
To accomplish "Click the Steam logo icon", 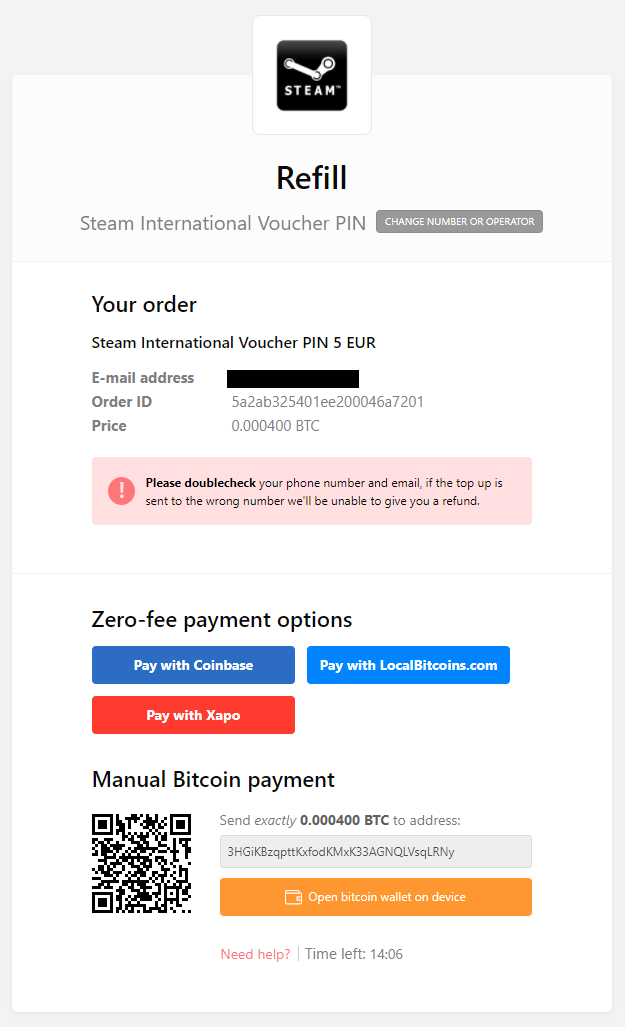I will [312, 75].
